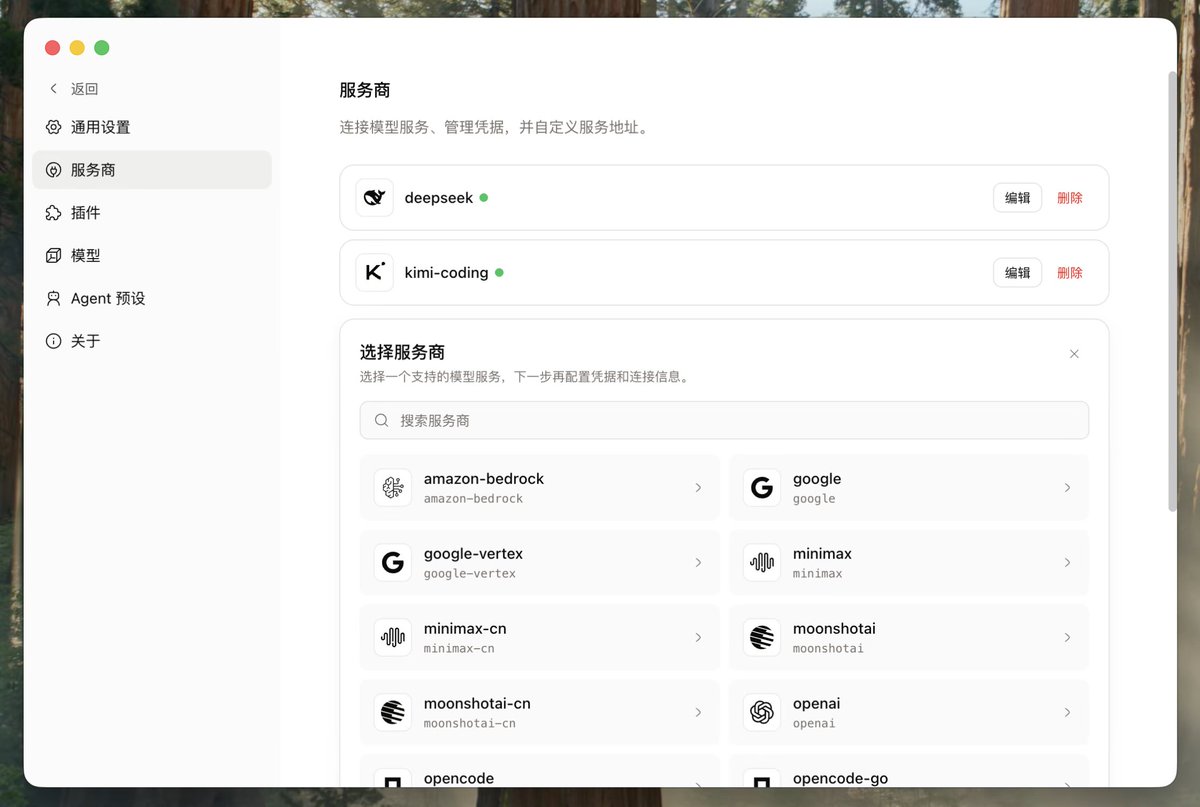
Task: Click the gear icon for 通用设置
Action: [x=54, y=127]
